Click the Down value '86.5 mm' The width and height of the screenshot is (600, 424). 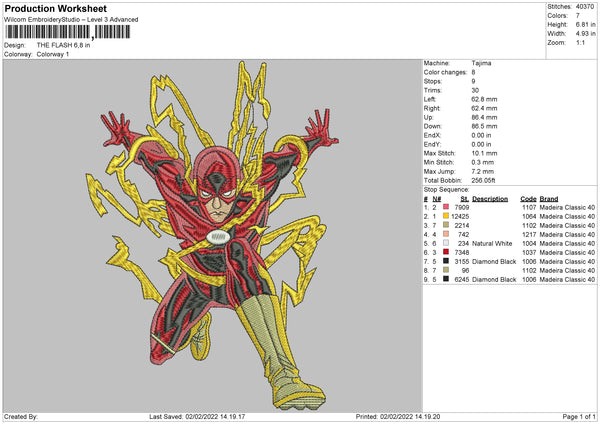coord(484,126)
